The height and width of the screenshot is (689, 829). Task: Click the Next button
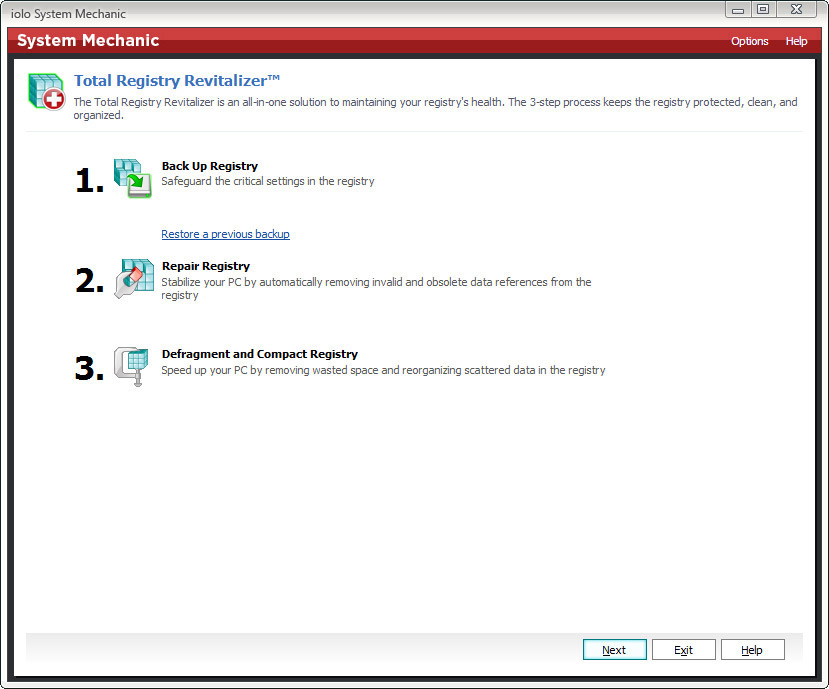614,650
